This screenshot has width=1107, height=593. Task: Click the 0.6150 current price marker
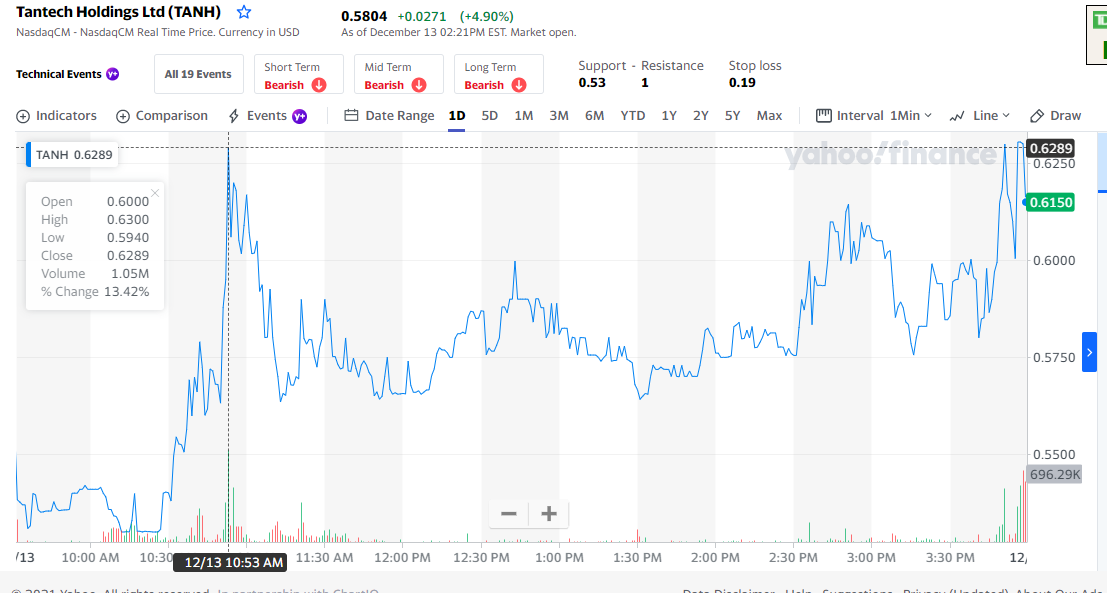(x=1051, y=203)
